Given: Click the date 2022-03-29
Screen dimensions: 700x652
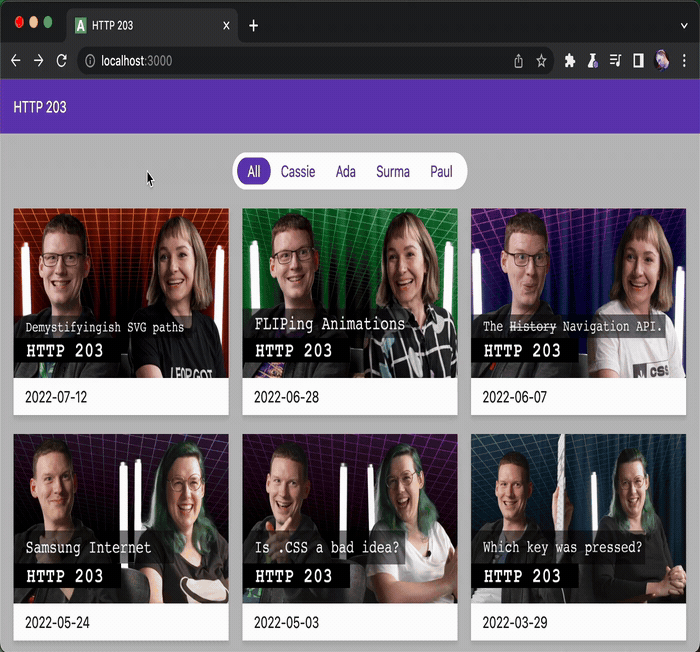Looking at the screenshot, I should click(515, 623).
